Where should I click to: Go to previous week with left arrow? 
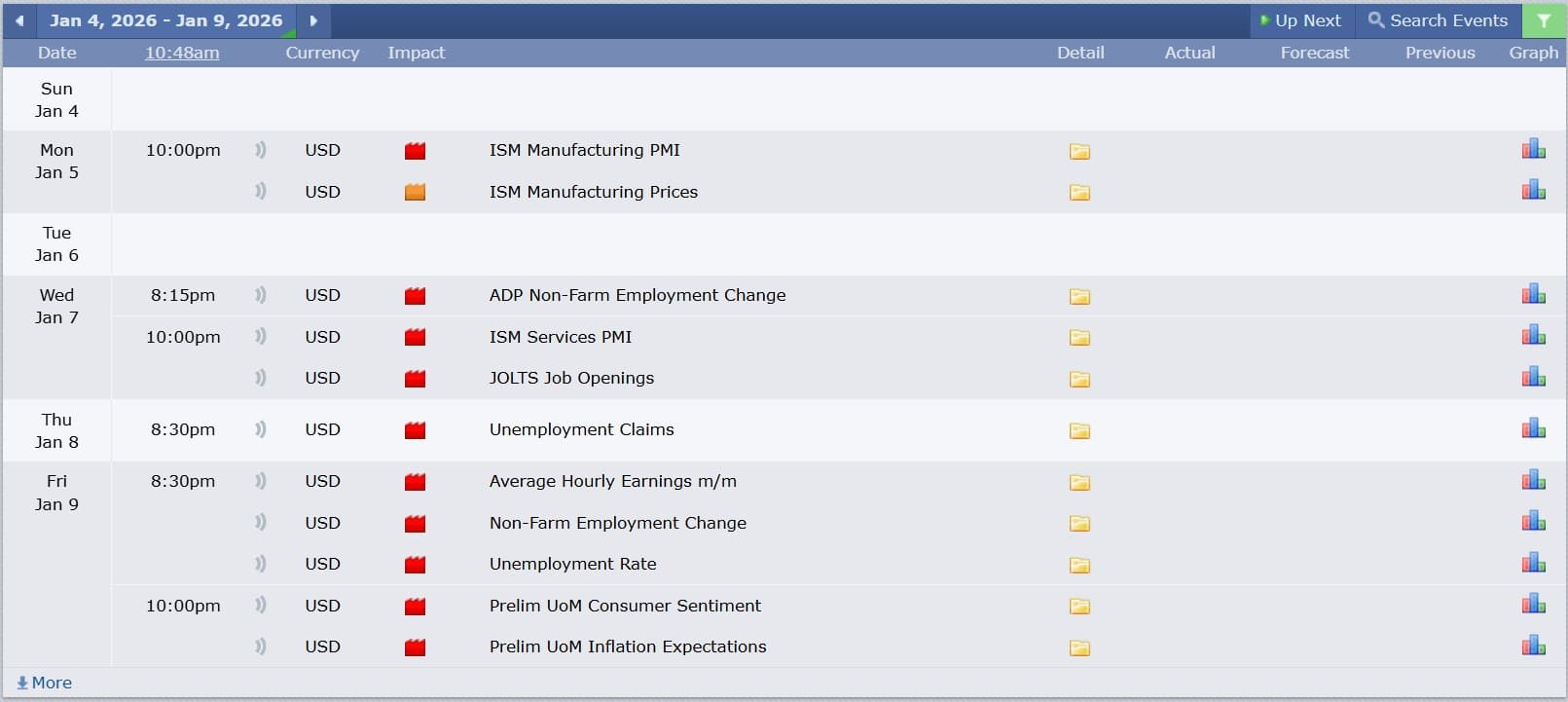coord(19,20)
